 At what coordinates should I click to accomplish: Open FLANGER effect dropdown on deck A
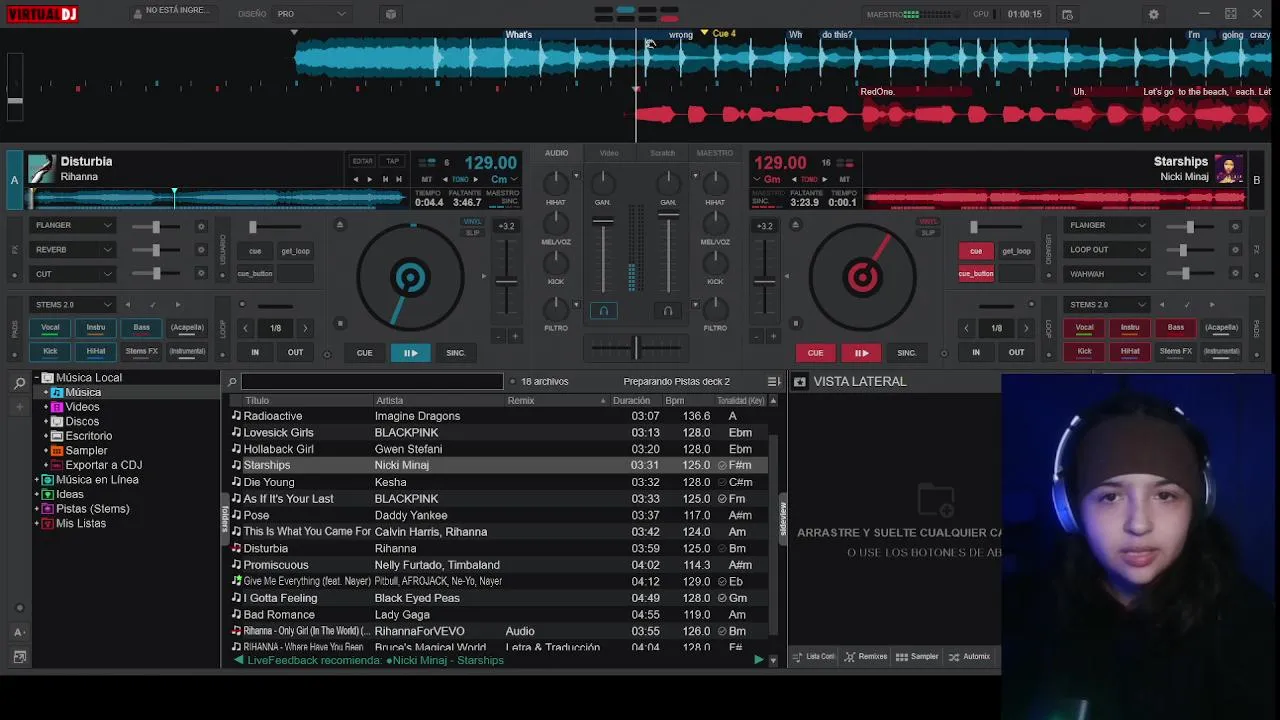73,225
